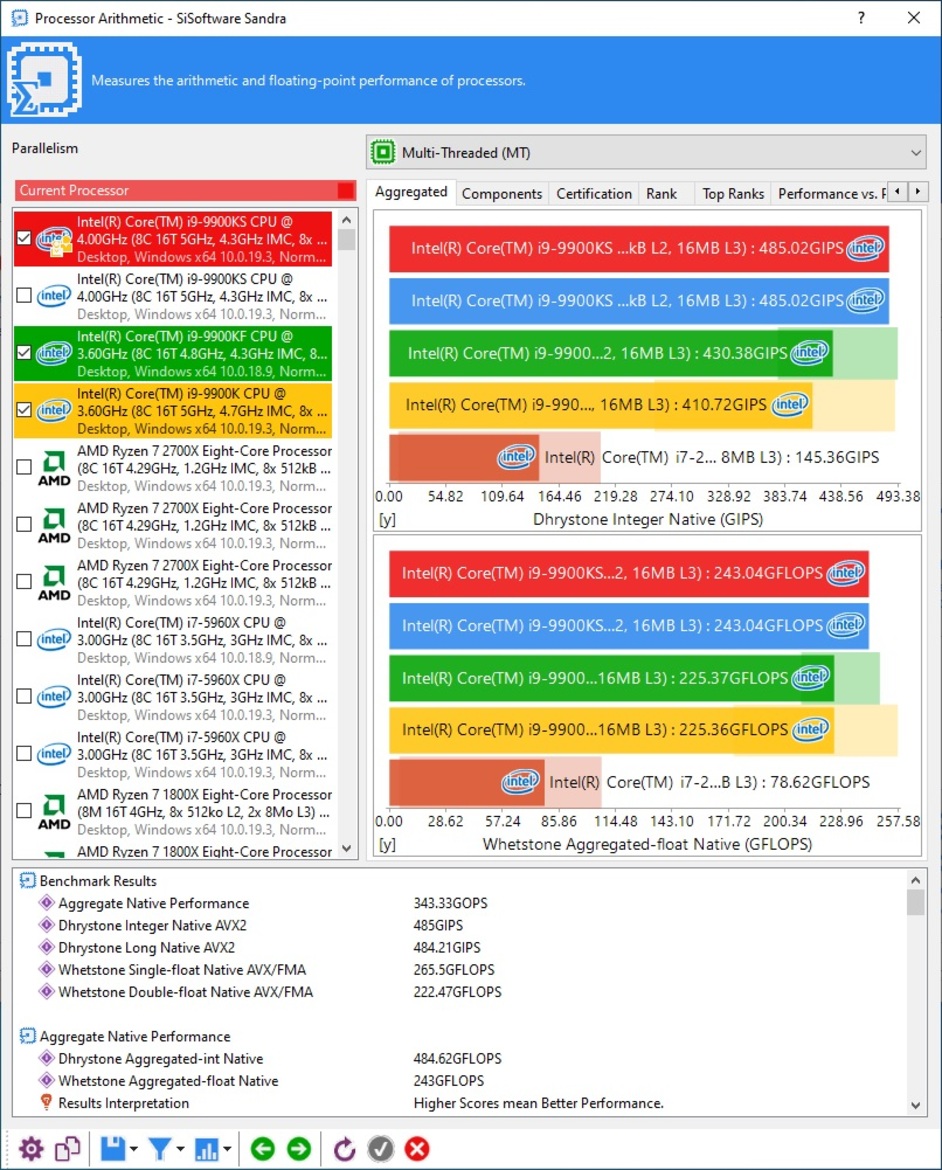The width and height of the screenshot is (942, 1170).
Task: Select the Top Ranks tab
Action: pyautogui.click(x=733, y=193)
